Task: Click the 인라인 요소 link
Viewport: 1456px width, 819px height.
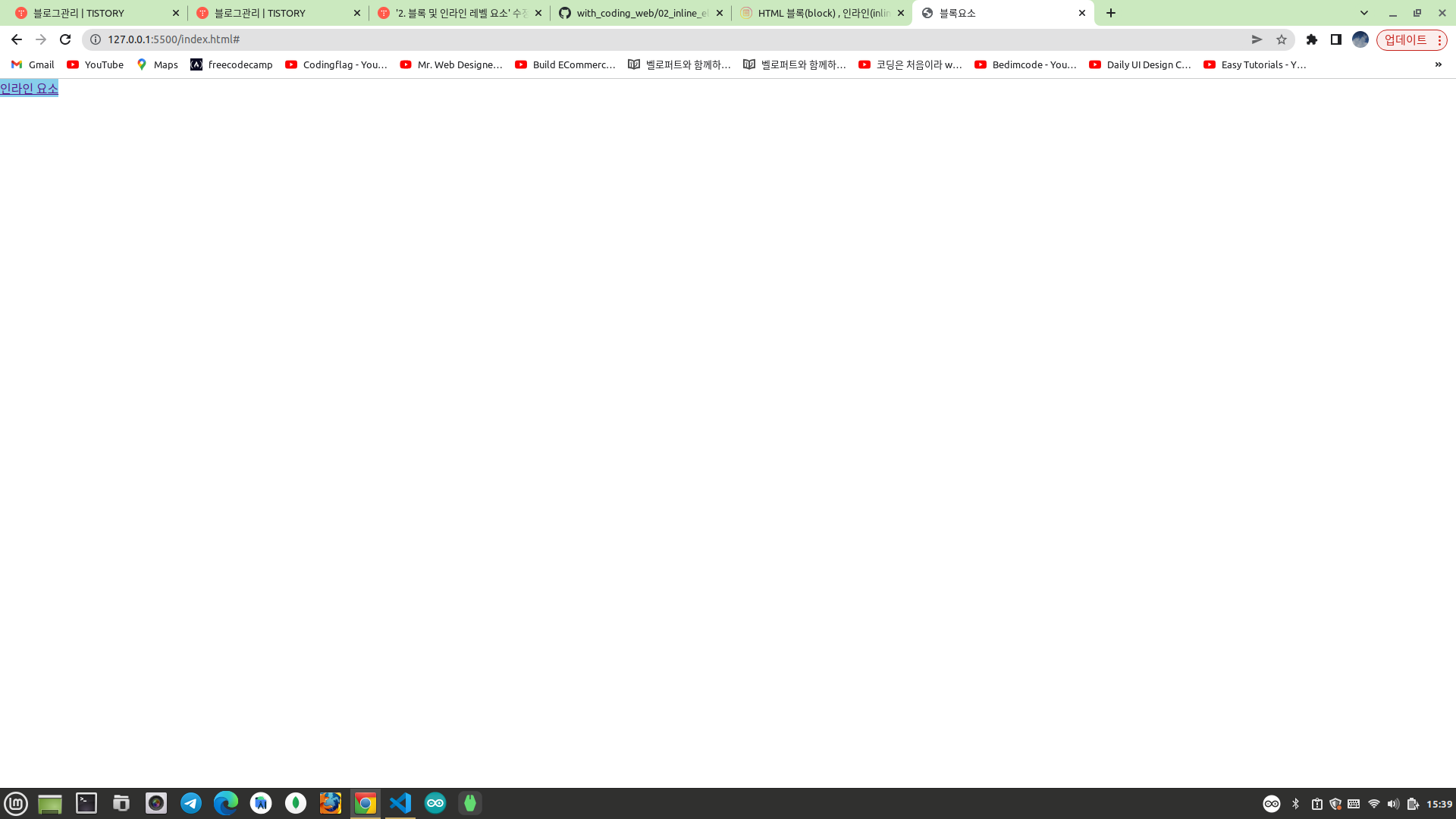Action: (29, 89)
